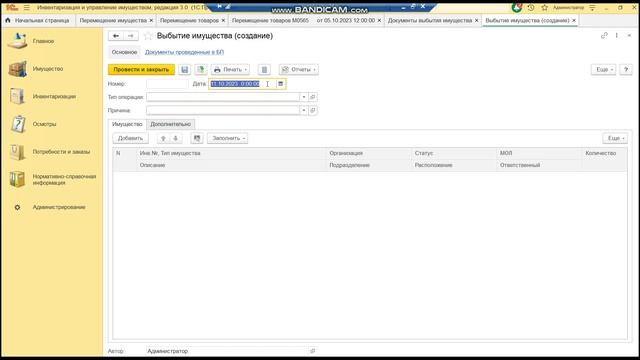The image size is (640, 360).
Task: Click the trash/delete toolbar icon
Action: 264,70
